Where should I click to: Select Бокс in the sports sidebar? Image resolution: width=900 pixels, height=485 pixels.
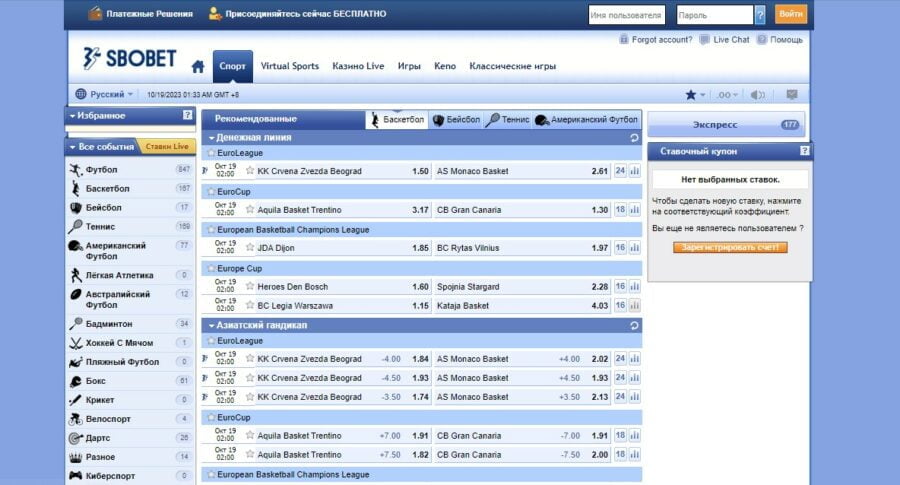[x=95, y=381]
